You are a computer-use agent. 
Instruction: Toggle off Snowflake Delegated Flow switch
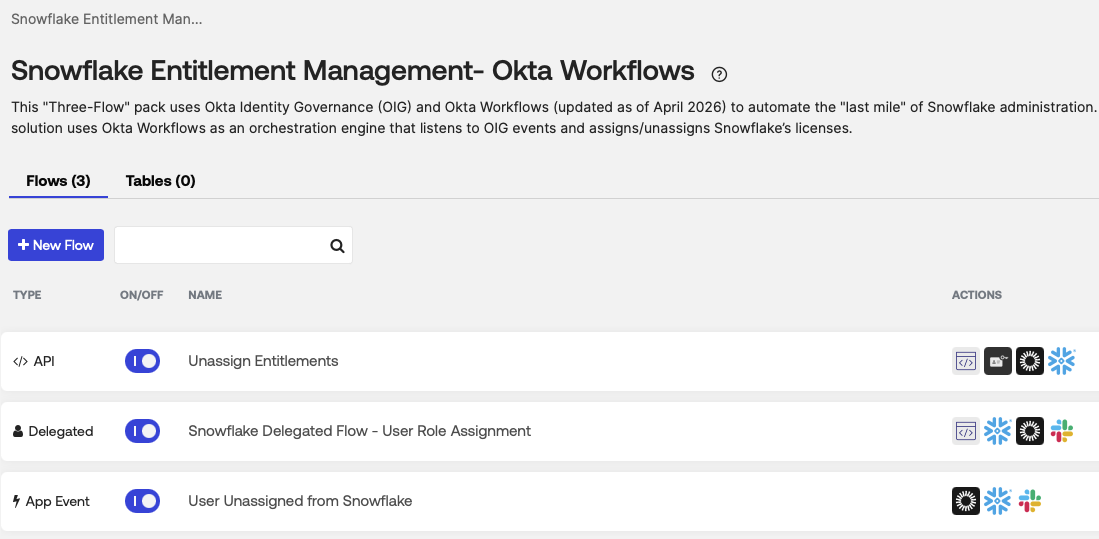(x=142, y=431)
